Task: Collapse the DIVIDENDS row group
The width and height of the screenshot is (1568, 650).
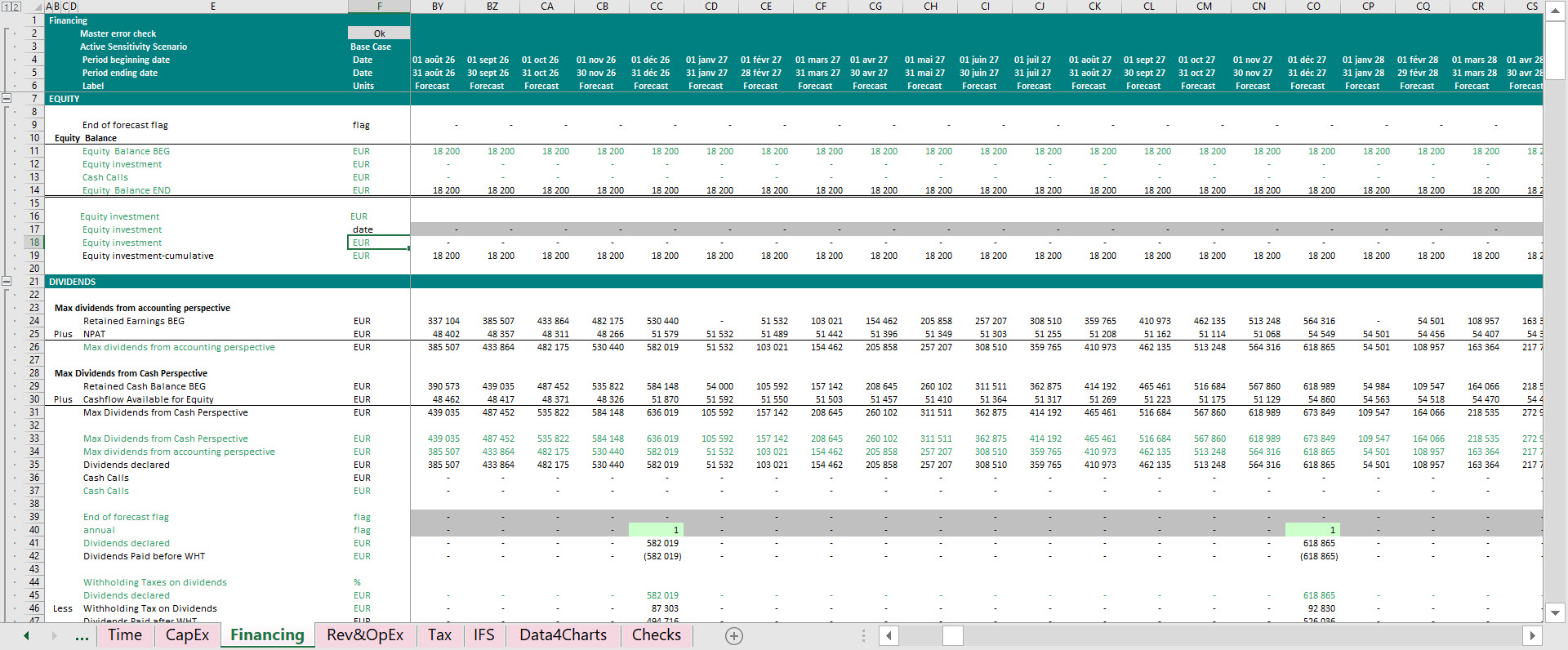Action: [7, 282]
